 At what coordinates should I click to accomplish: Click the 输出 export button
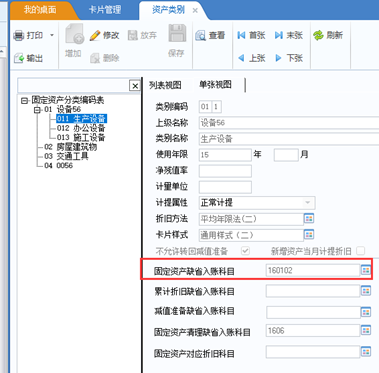pos(28,58)
